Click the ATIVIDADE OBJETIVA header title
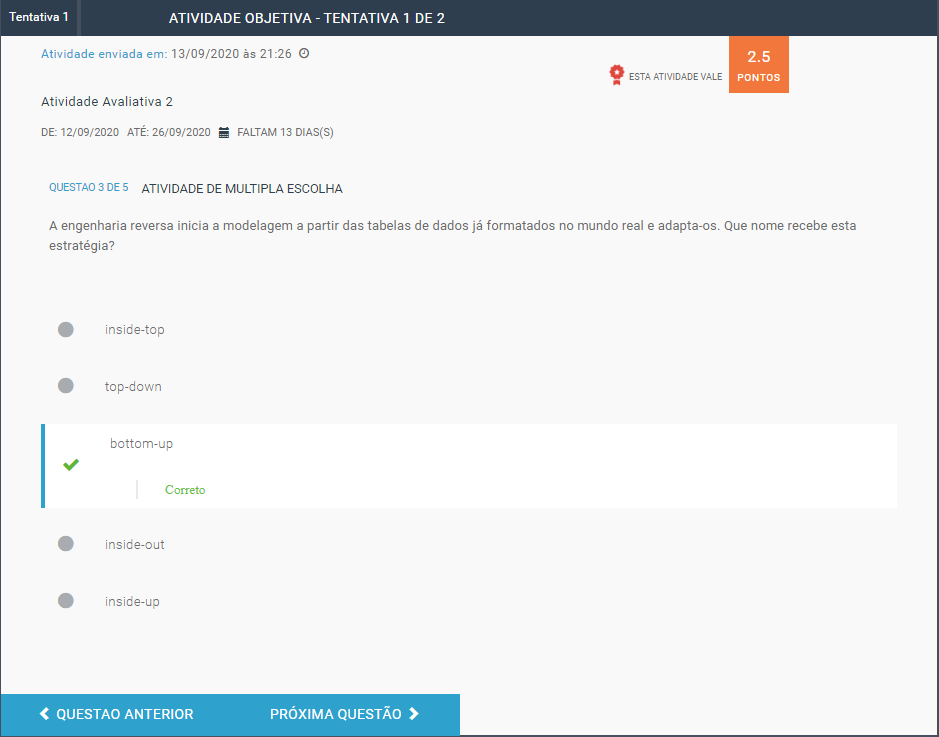Screen dimensions: 939x737 (307, 18)
